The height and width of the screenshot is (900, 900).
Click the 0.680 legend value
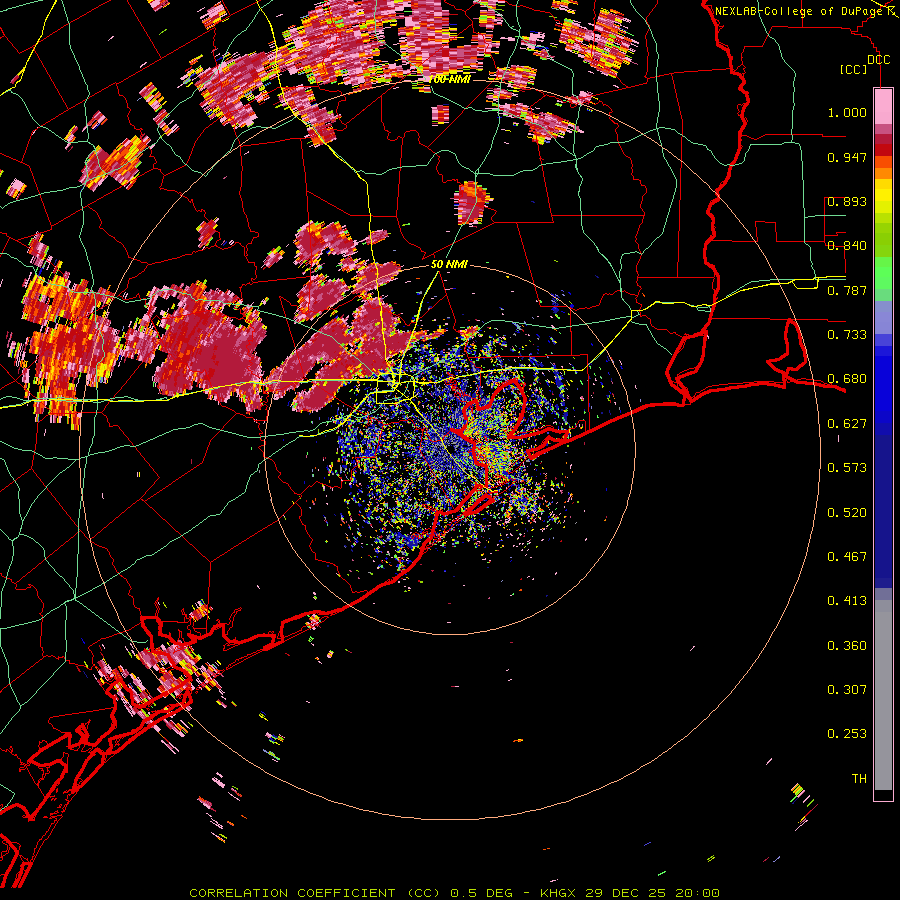click(847, 379)
